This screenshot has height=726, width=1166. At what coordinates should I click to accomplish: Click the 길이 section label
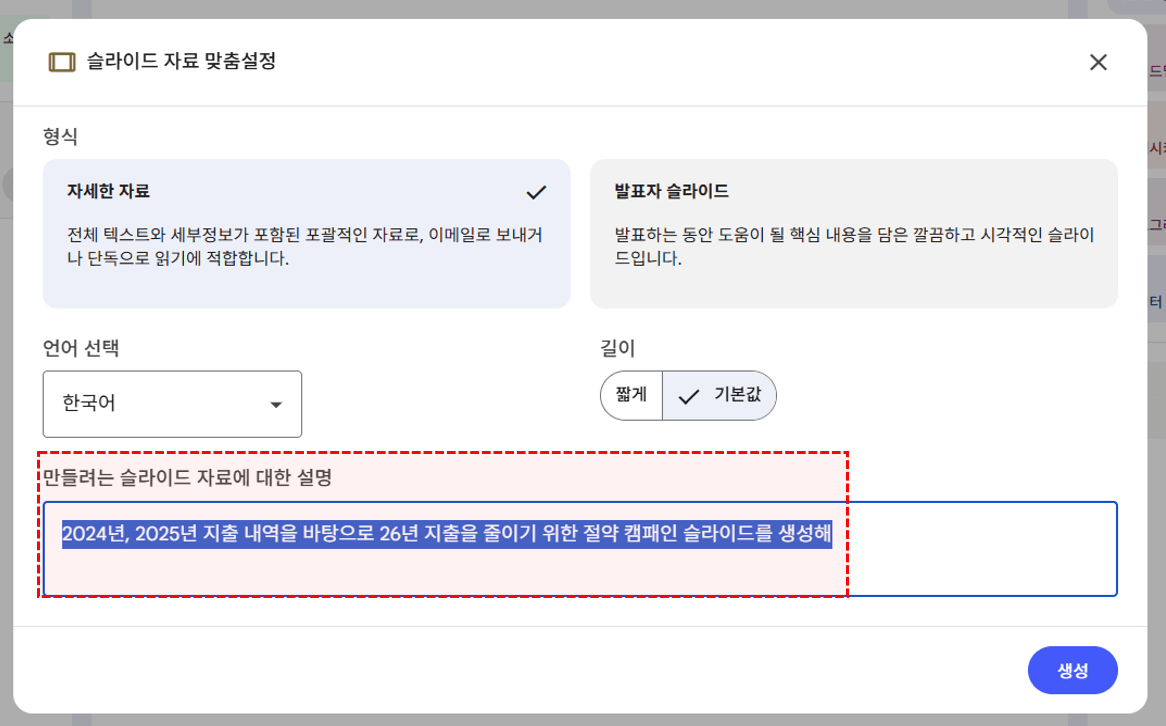[x=618, y=349]
